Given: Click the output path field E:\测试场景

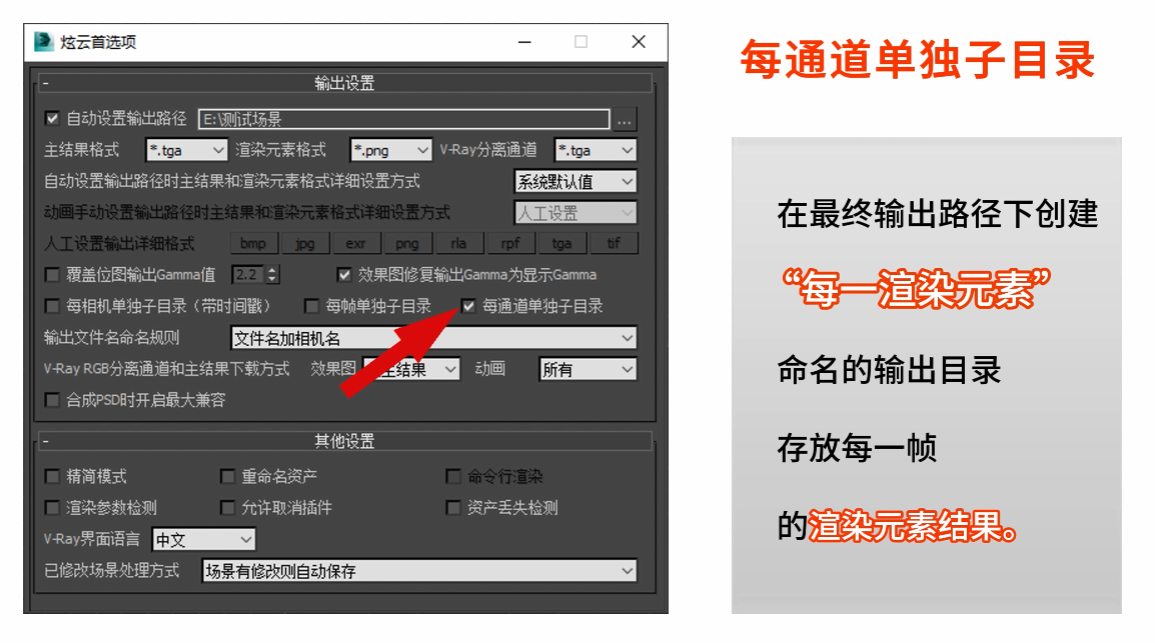Looking at the screenshot, I should (403, 120).
